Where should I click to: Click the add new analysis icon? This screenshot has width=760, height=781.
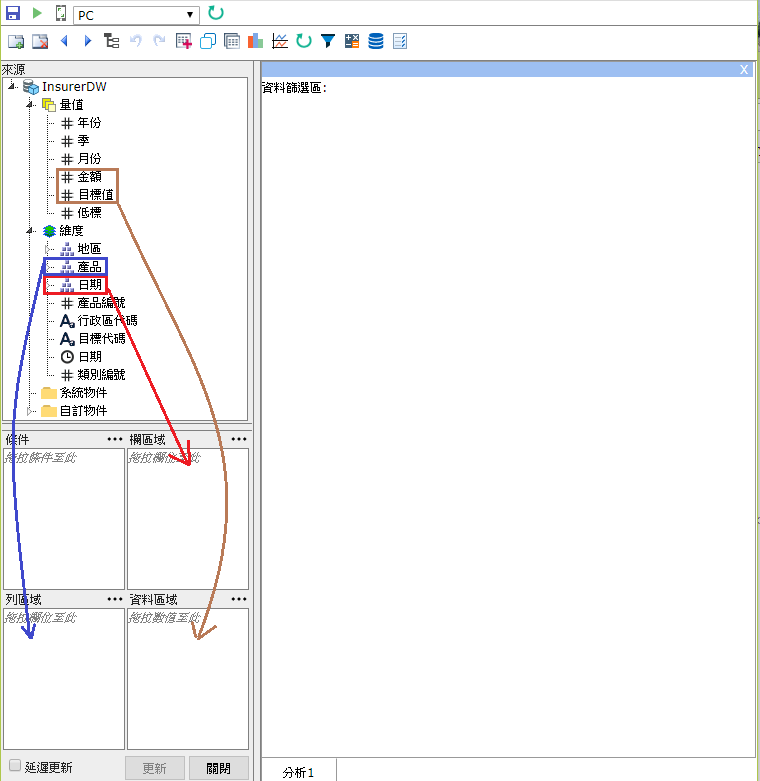(x=16, y=41)
